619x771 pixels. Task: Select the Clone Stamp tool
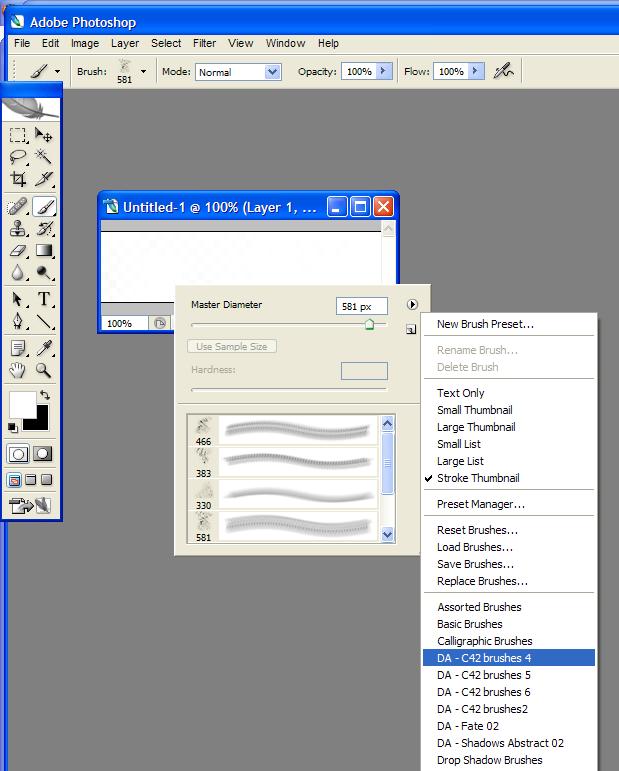[18, 229]
